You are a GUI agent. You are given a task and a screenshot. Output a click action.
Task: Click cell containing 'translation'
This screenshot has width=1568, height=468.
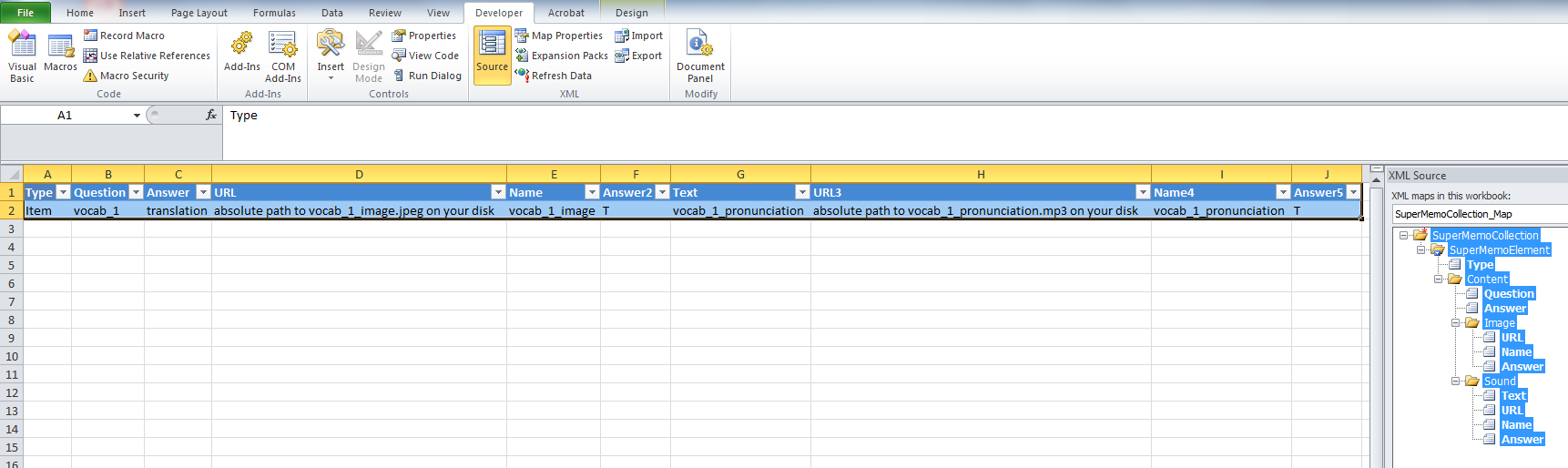tap(178, 210)
